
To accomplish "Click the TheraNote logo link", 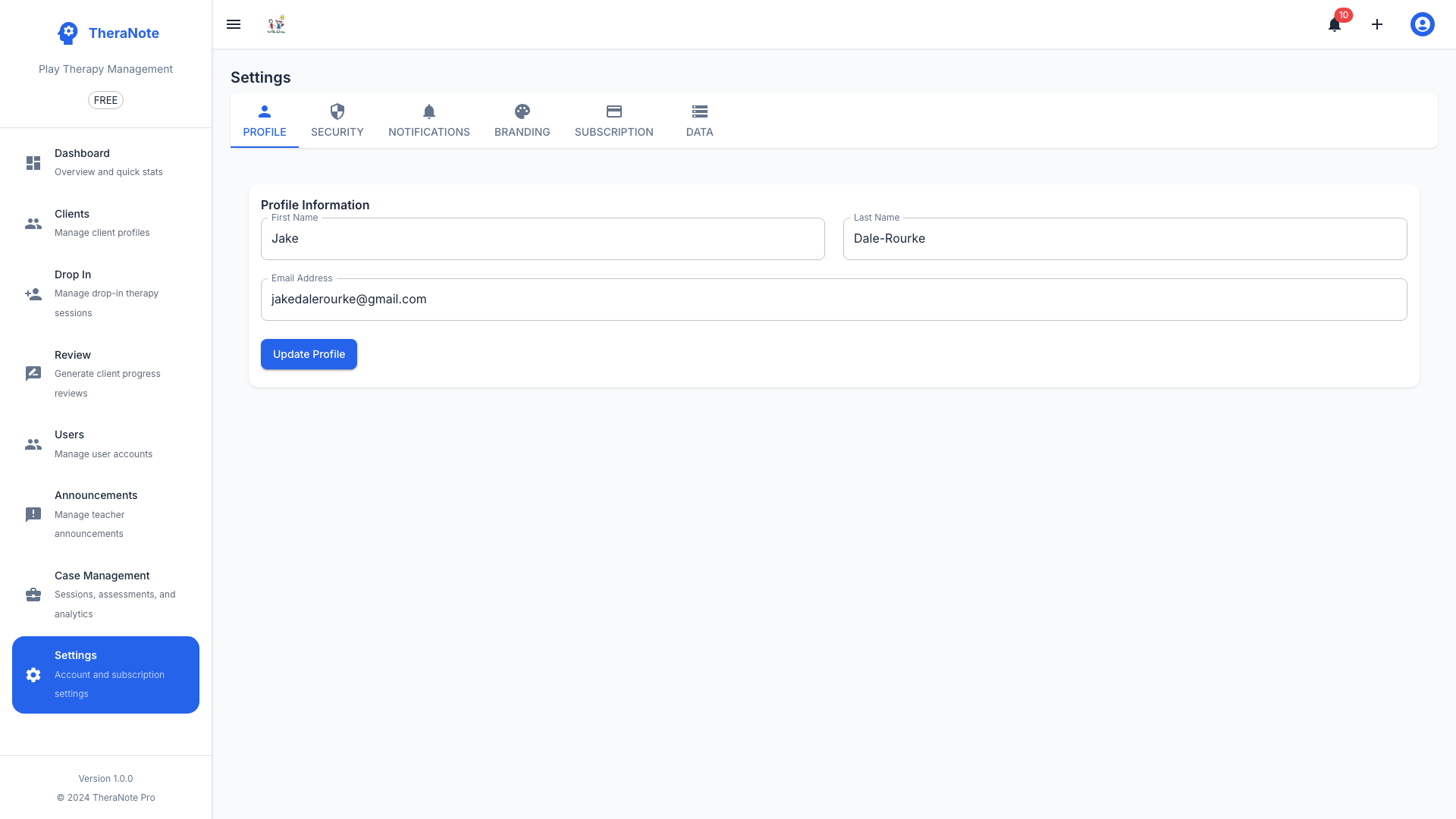I will click(107, 33).
